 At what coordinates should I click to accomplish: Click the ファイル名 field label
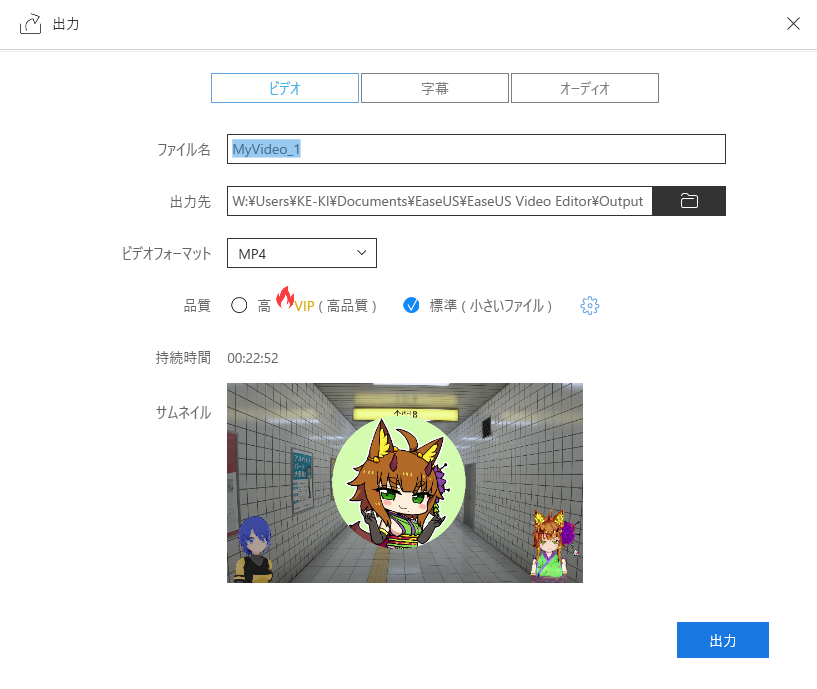(183, 149)
